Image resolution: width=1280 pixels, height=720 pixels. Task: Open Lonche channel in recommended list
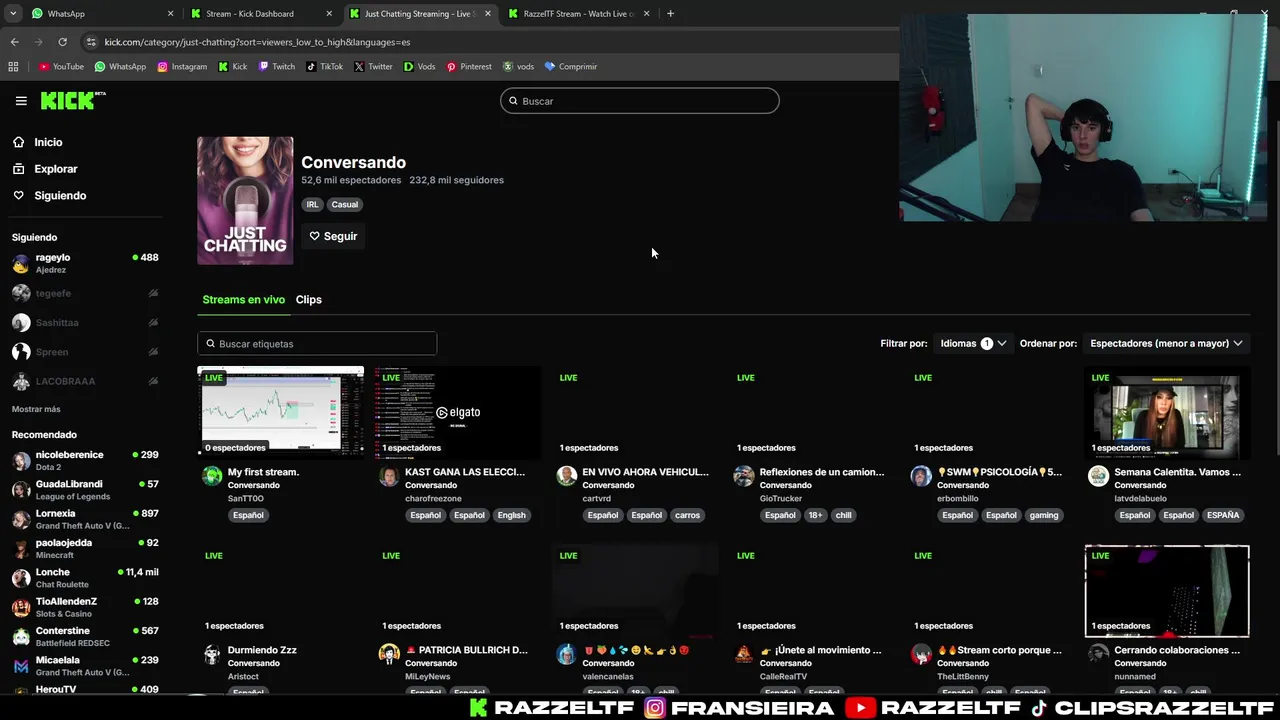click(x=85, y=578)
